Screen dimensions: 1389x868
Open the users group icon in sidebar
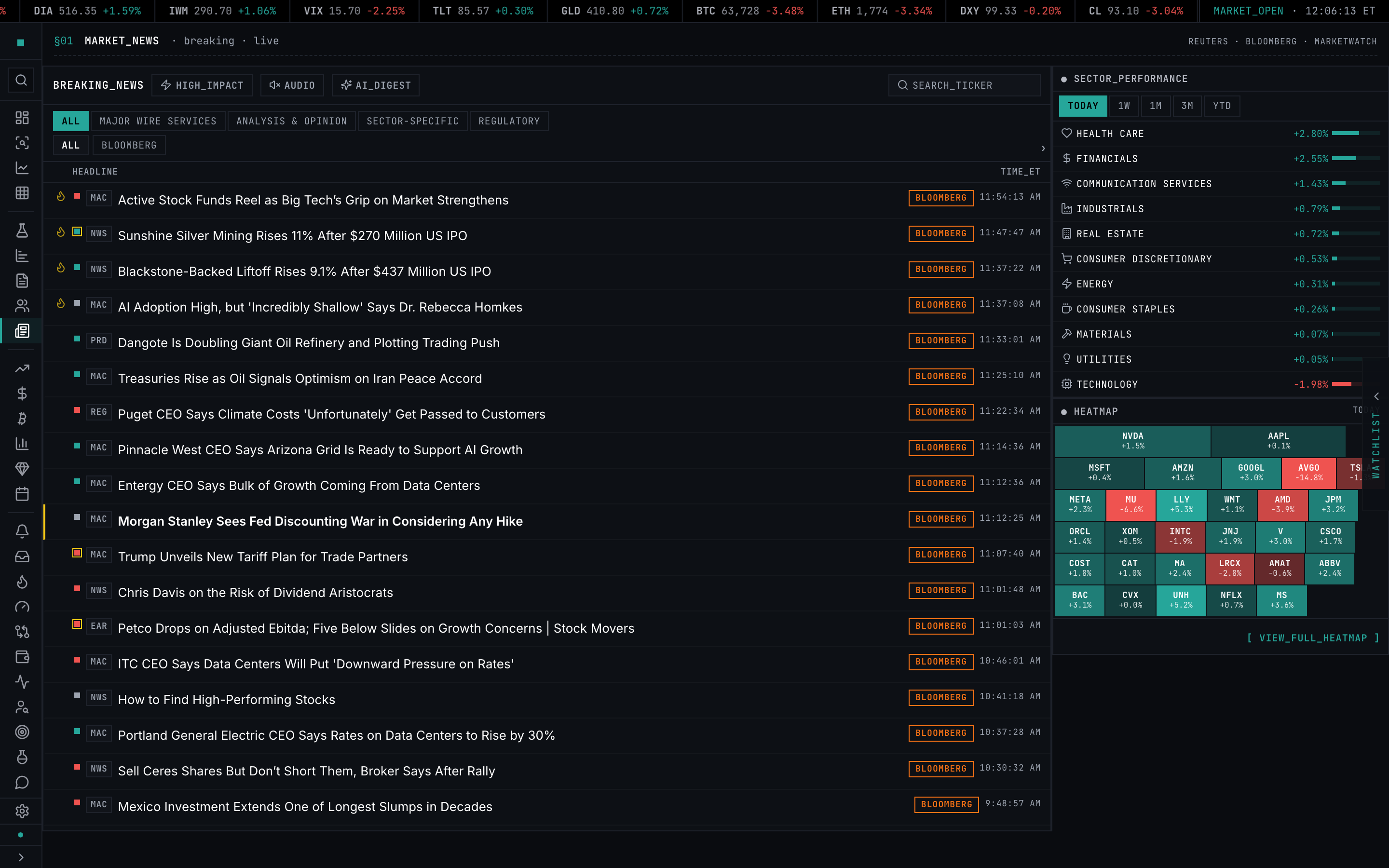[22, 306]
